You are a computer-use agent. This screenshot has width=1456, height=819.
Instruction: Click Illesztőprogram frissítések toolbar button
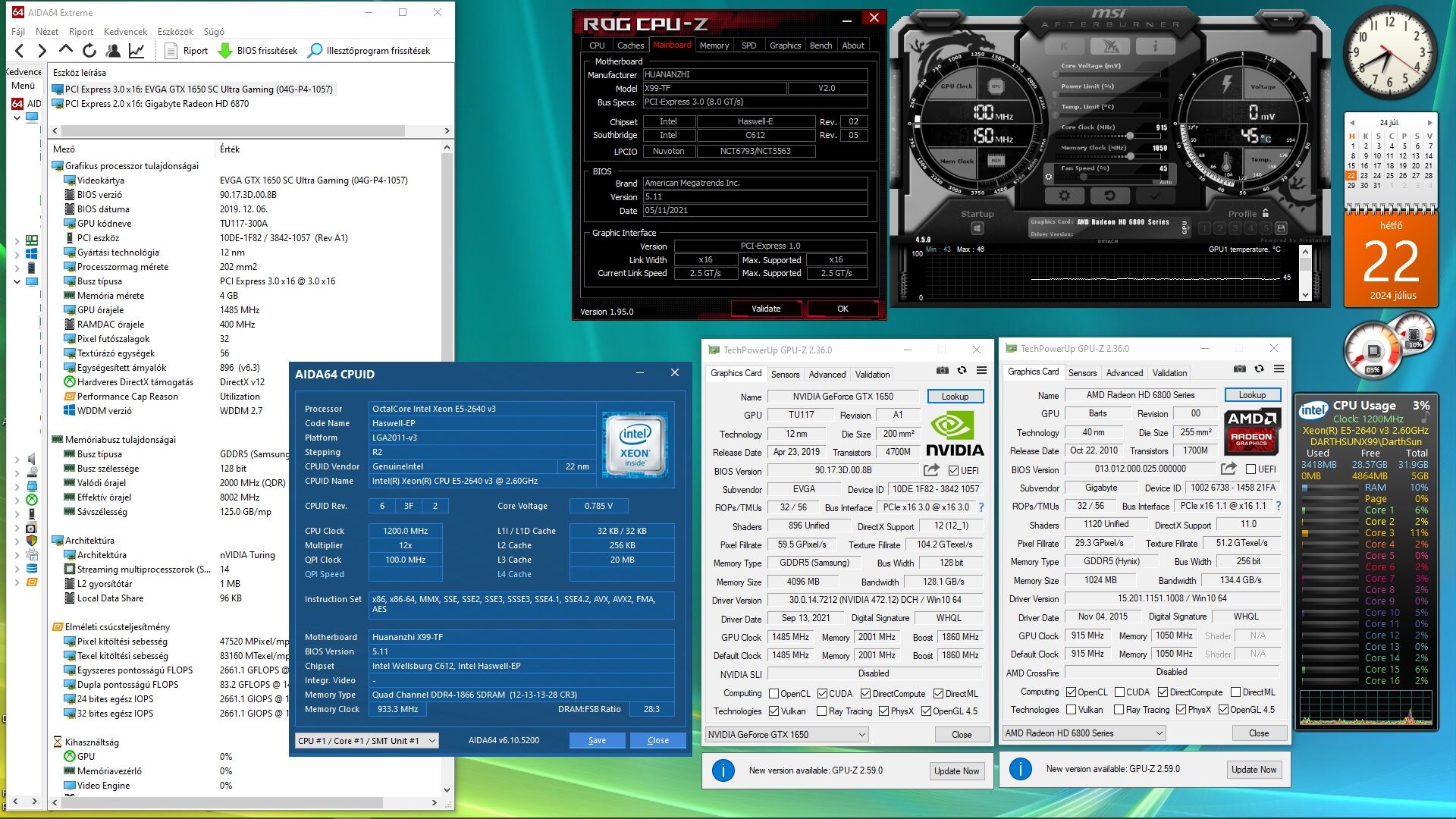click(x=369, y=51)
